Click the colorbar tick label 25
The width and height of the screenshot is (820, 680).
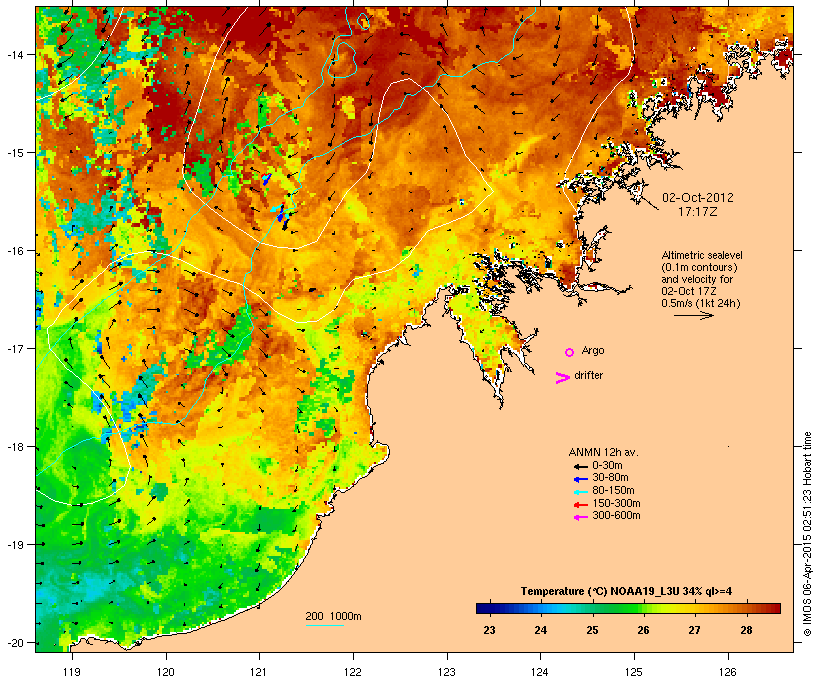tap(592, 630)
